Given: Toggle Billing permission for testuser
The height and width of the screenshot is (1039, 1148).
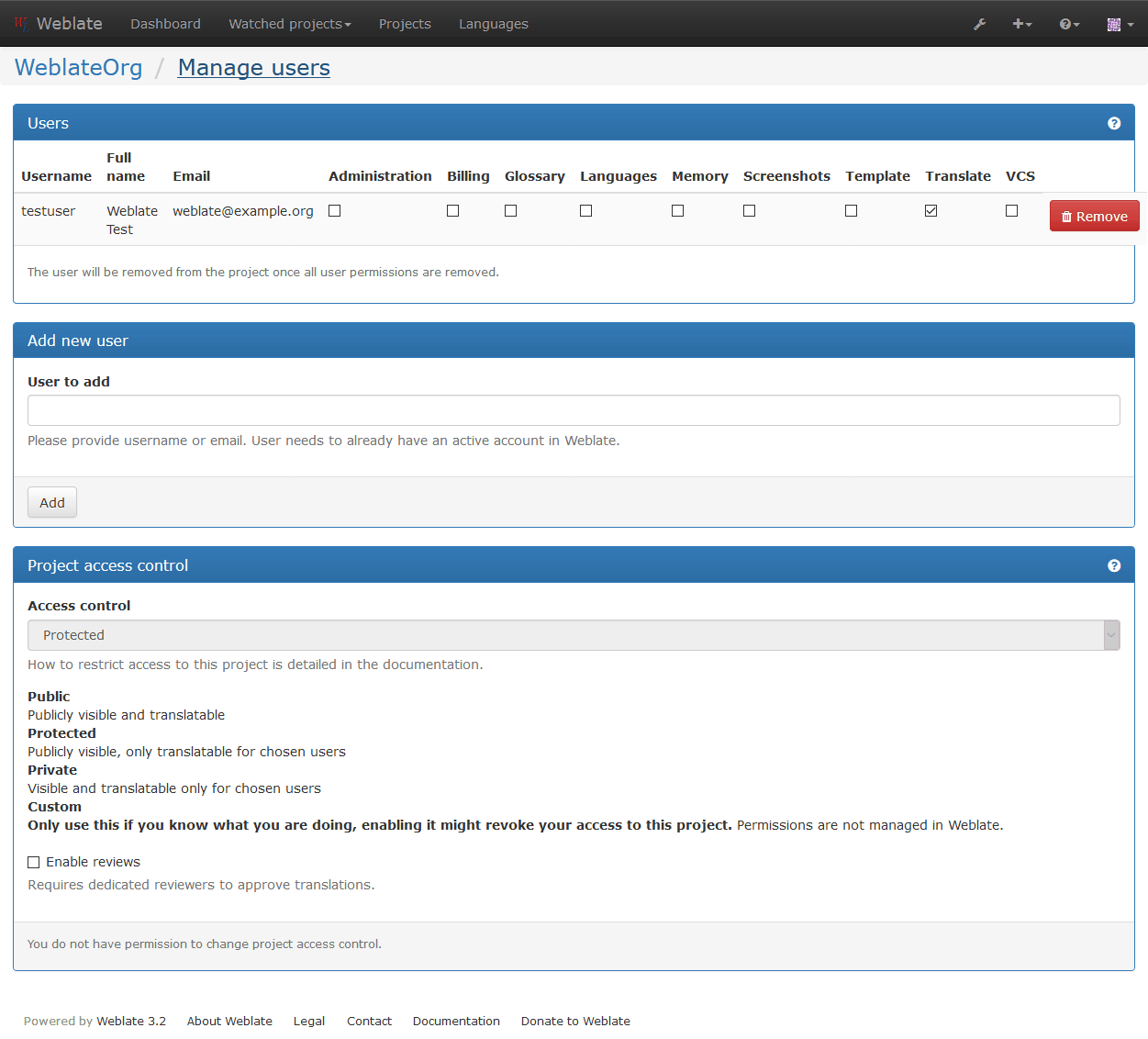Looking at the screenshot, I should [453, 211].
